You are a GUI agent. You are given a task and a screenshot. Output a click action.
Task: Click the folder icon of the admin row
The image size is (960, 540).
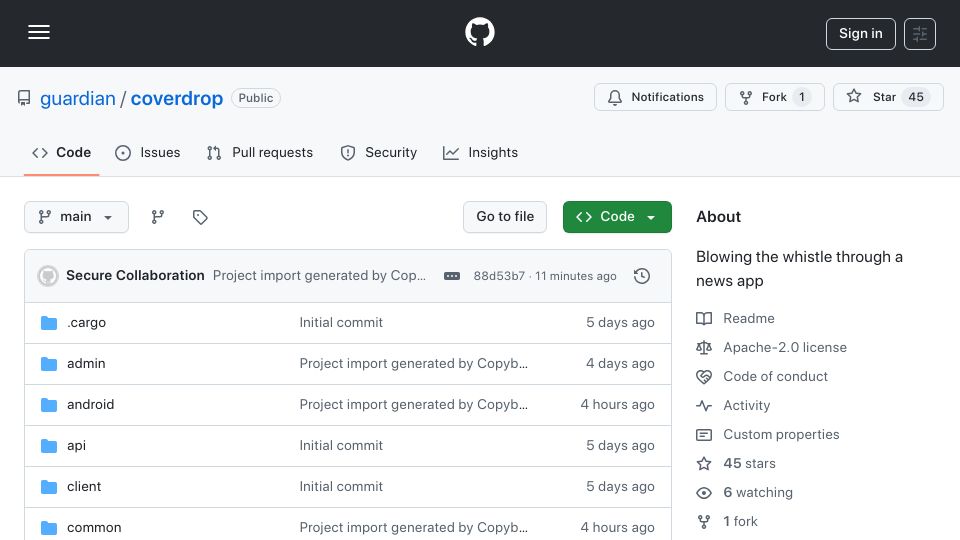pos(49,364)
